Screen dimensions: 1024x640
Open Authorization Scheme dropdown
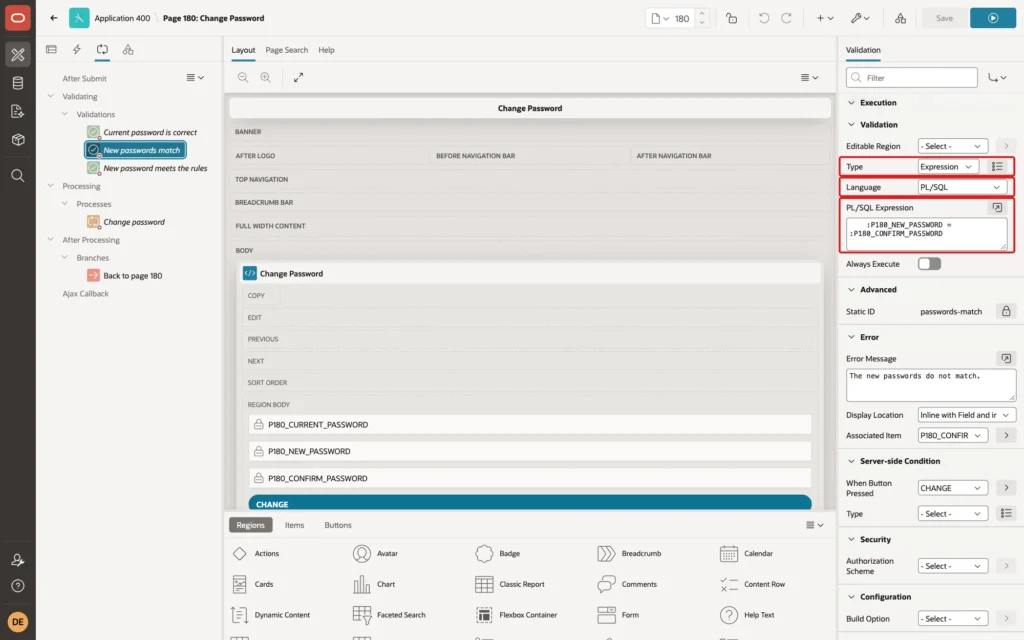(x=952, y=566)
